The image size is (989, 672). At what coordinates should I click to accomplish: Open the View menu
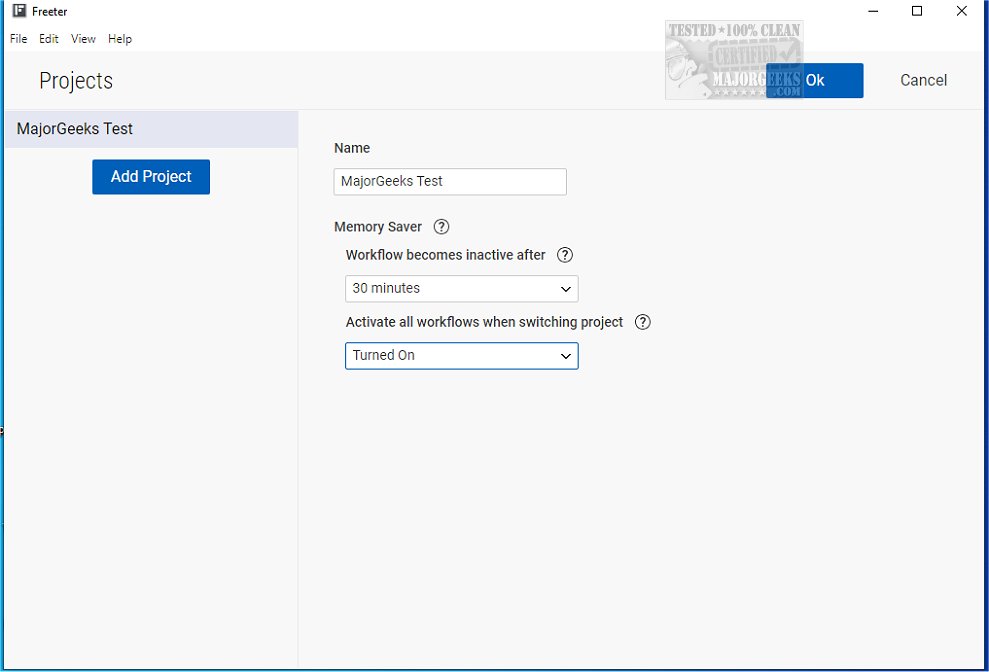(83, 39)
